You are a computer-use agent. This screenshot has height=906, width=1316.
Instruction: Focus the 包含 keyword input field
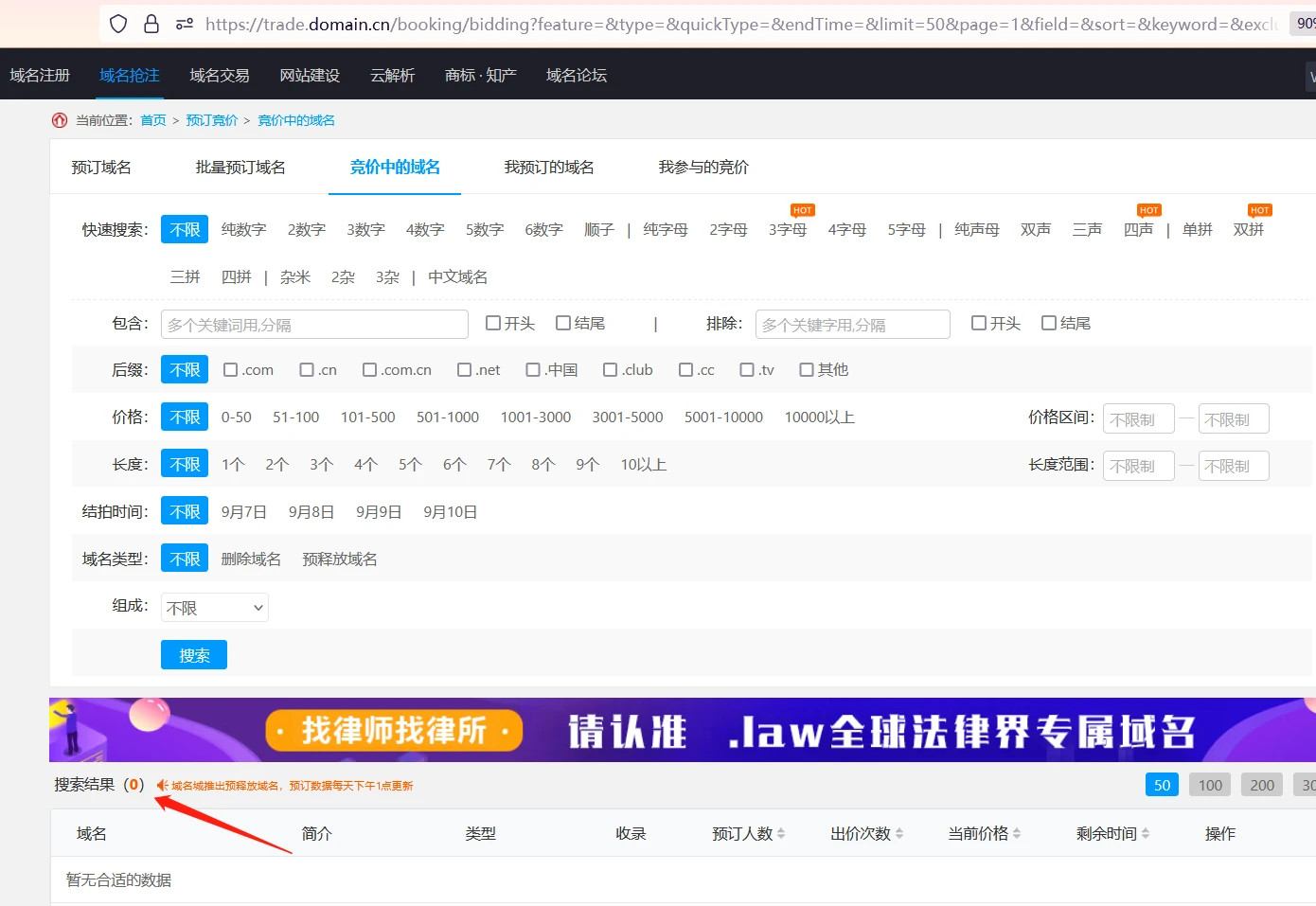pos(314,325)
